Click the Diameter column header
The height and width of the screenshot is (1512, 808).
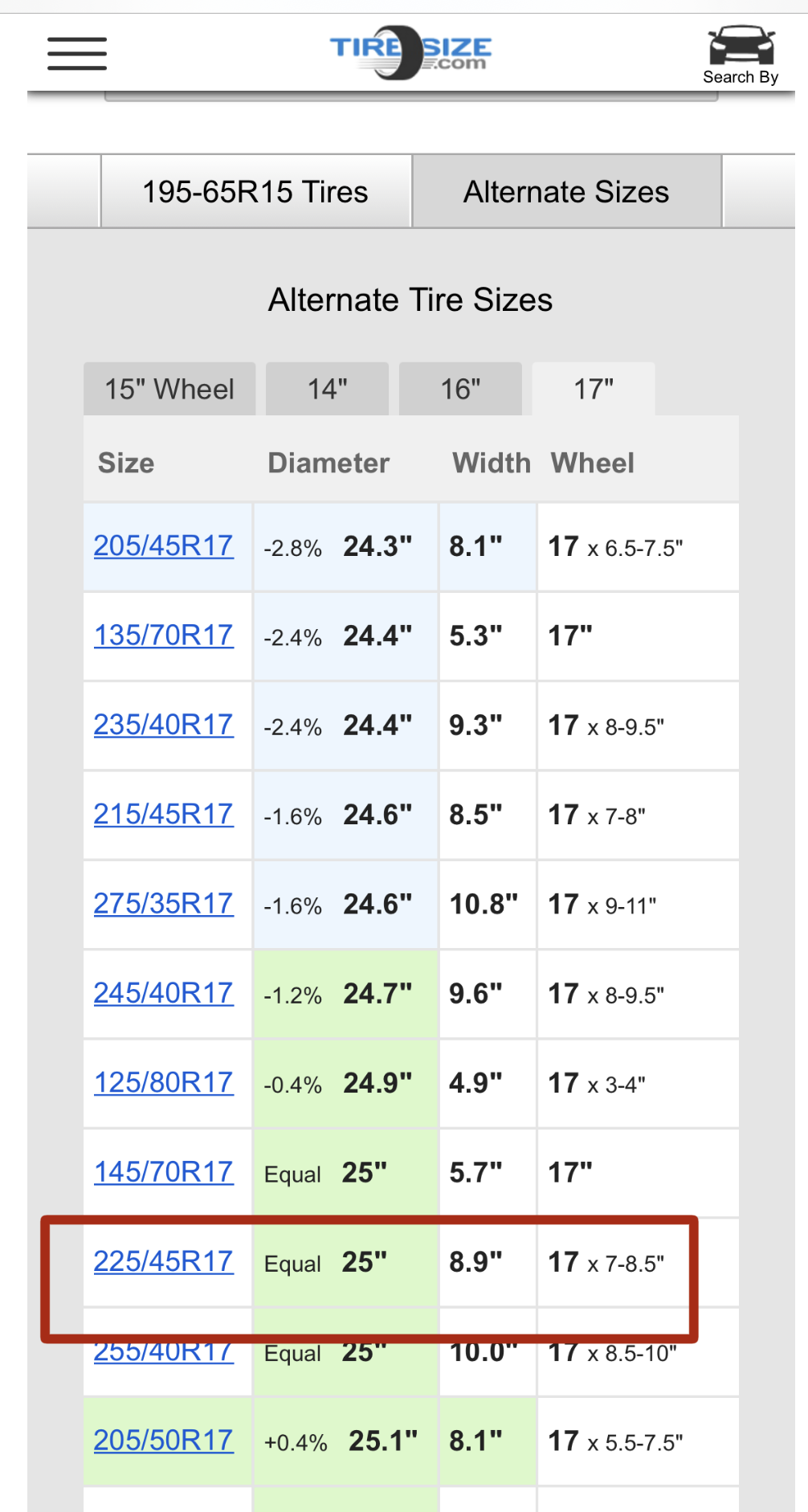coord(329,463)
